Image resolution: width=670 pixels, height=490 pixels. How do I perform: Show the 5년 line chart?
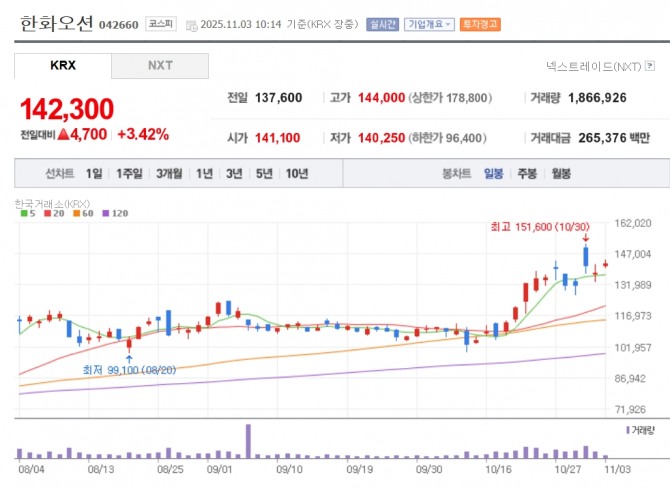click(x=264, y=173)
